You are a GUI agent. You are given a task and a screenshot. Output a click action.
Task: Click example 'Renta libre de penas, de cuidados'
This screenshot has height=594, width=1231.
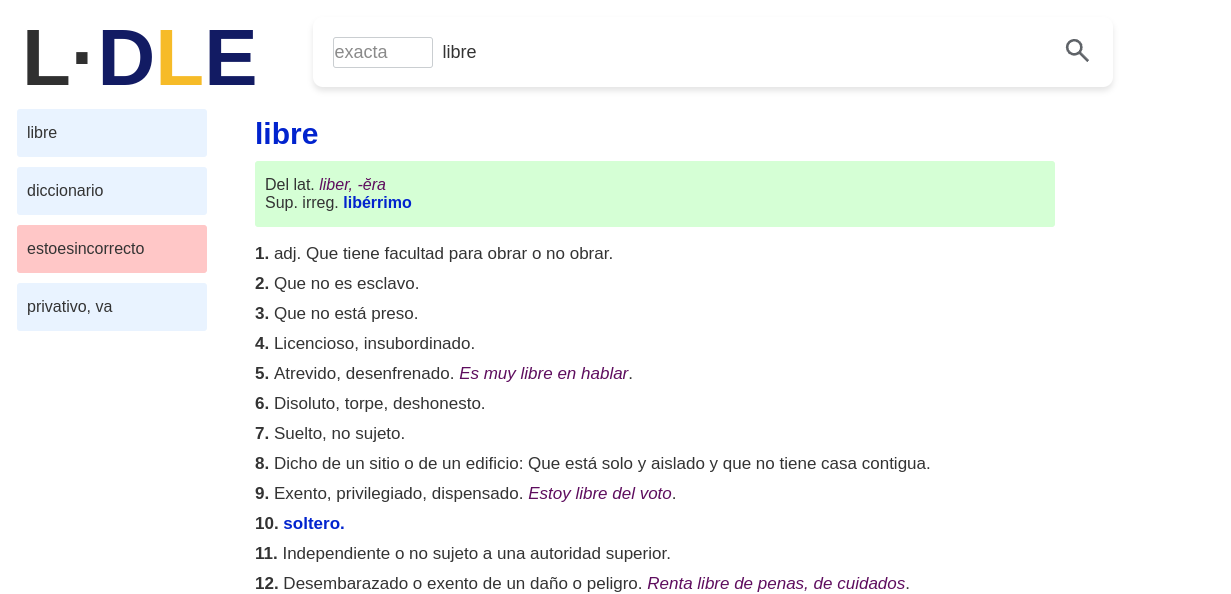pos(776,584)
